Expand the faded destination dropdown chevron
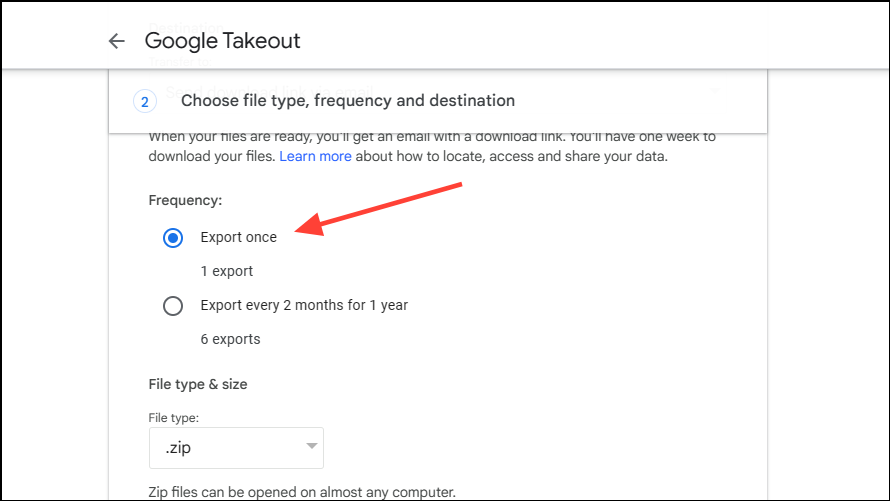890x501 pixels. tap(715, 90)
